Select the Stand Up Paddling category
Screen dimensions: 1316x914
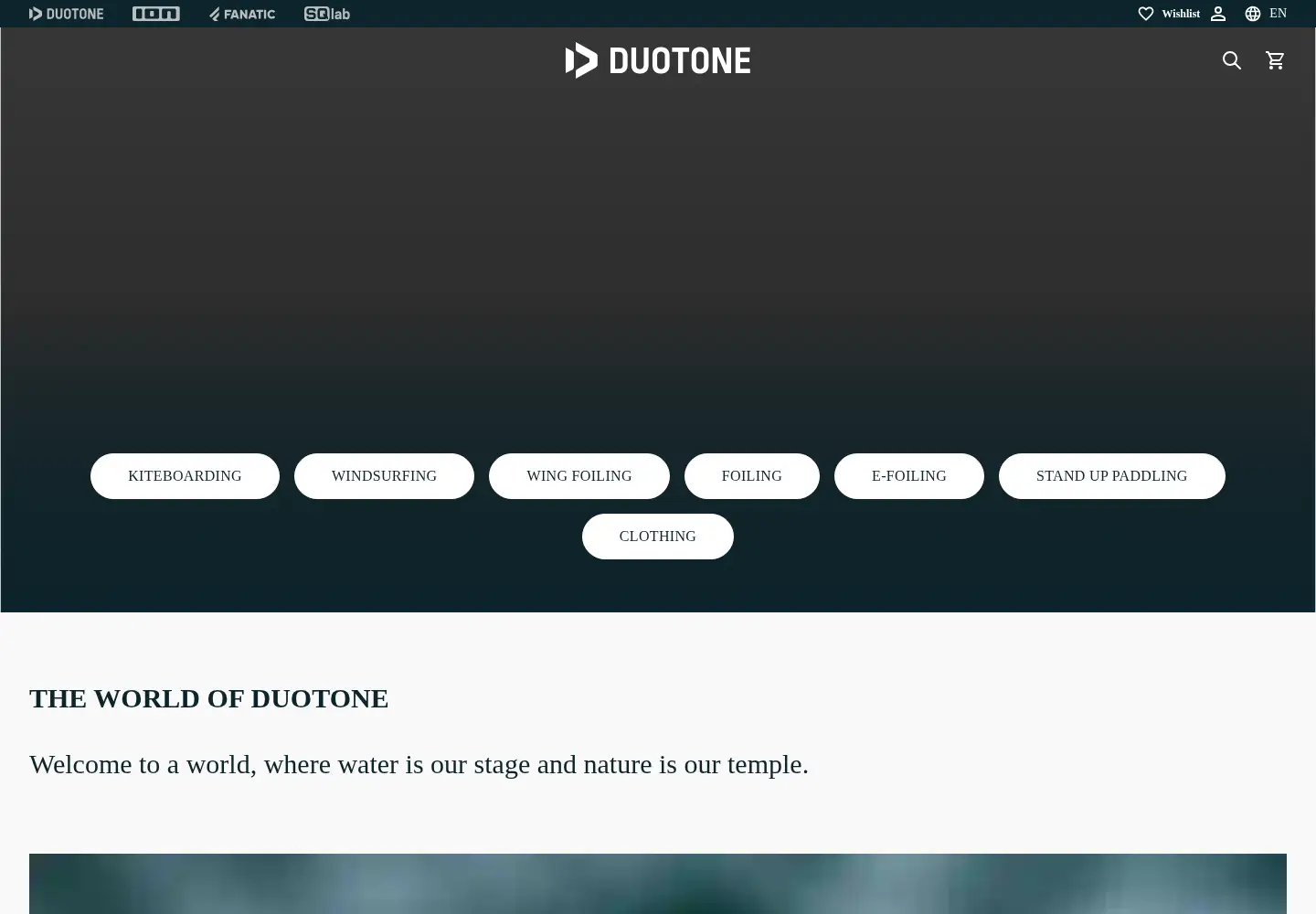coord(1112,476)
